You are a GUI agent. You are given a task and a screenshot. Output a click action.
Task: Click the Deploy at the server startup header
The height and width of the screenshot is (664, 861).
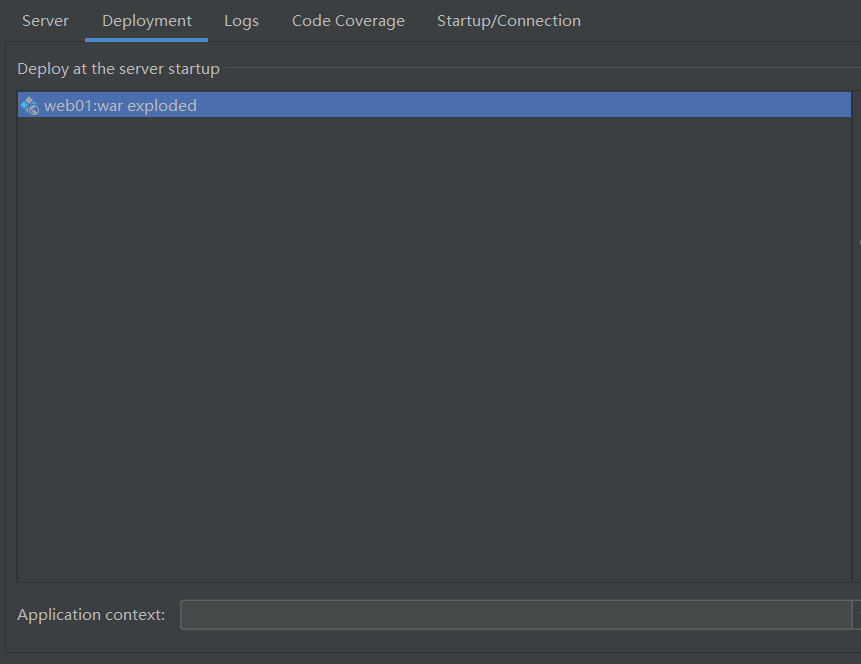coord(118,69)
